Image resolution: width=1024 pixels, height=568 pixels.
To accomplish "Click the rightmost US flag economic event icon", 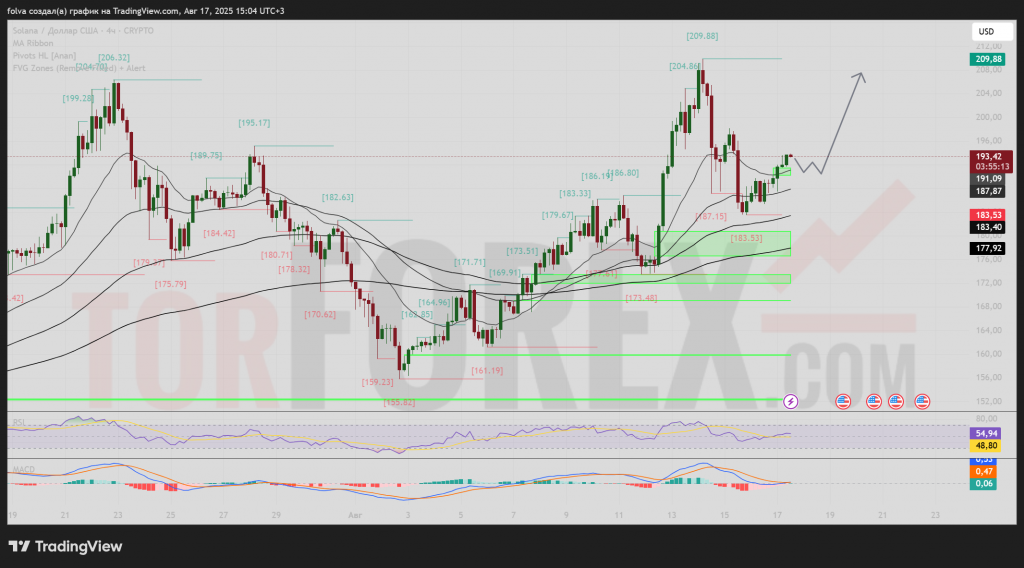I will [x=922, y=402].
